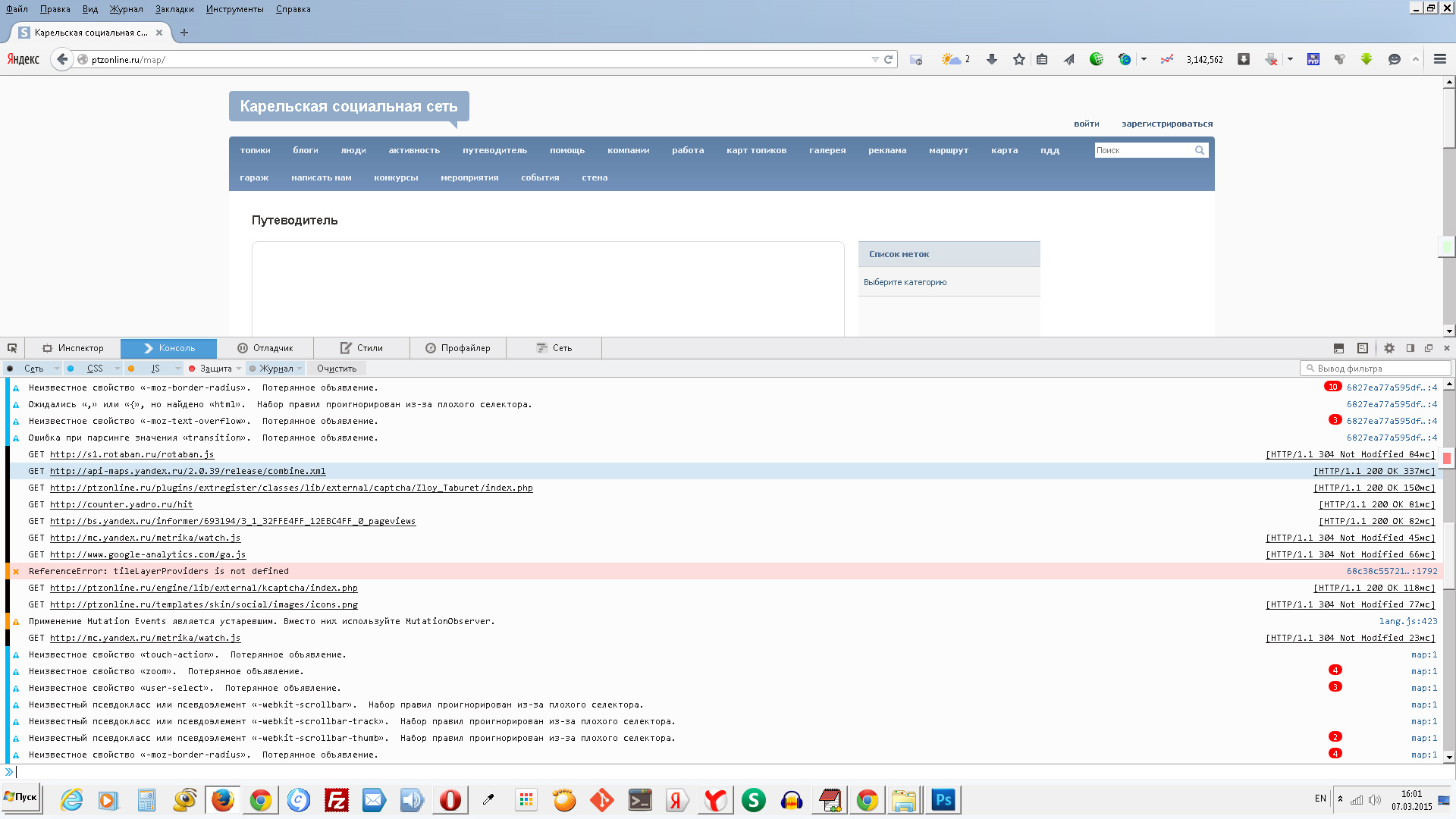Activate the element picker in devtools
Viewport: 1456px width, 819px height.
(12, 348)
